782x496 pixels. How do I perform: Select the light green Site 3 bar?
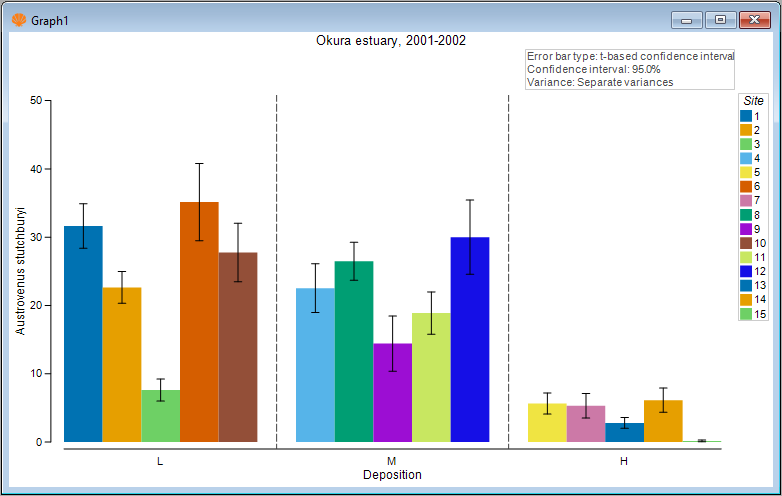click(x=161, y=416)
